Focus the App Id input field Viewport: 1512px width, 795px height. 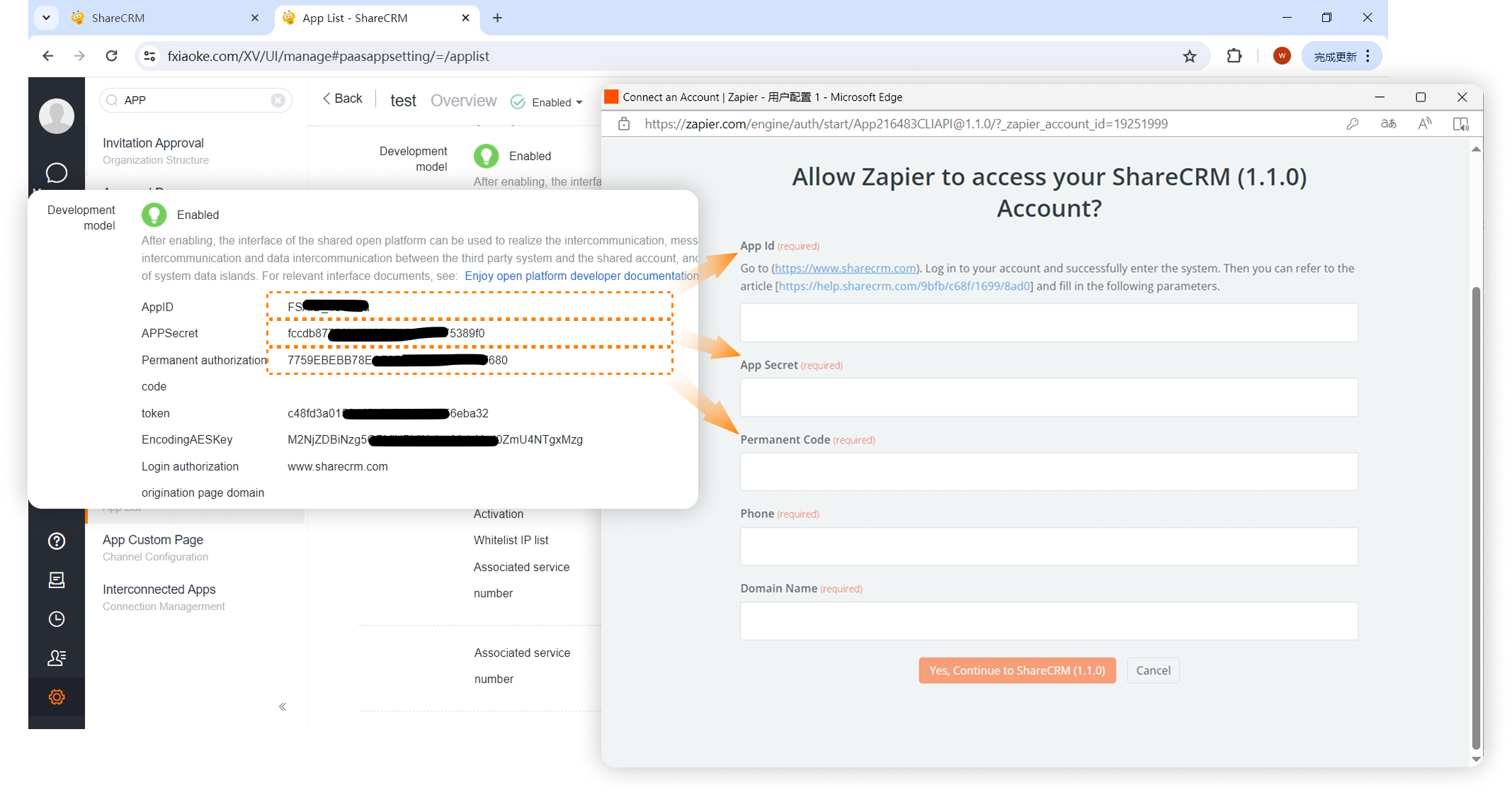1049,322
